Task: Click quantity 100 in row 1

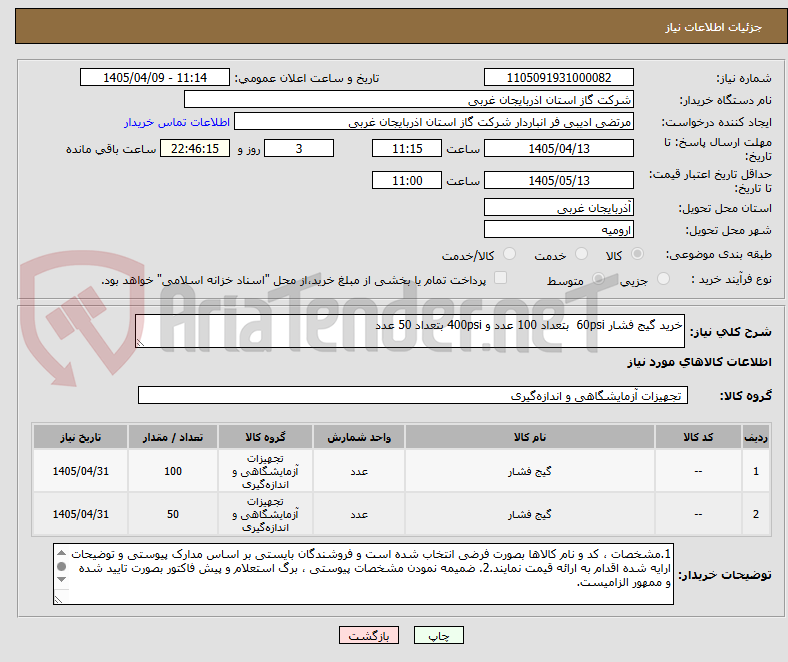Action: click(x=173, y=471)
